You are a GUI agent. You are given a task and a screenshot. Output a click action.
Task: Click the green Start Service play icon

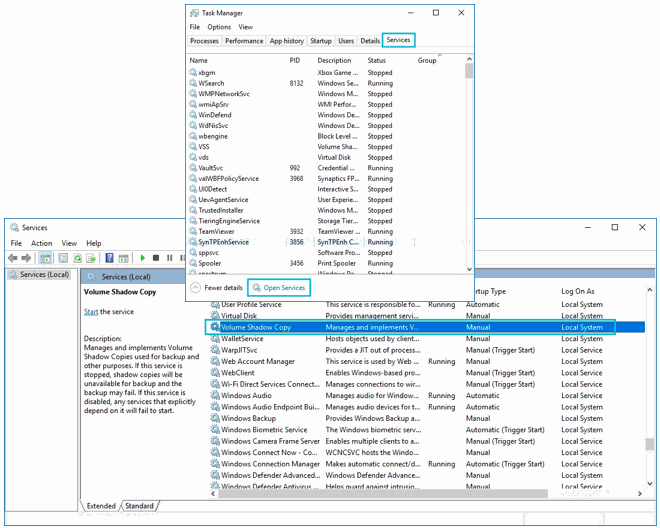(x=143, y=258)
